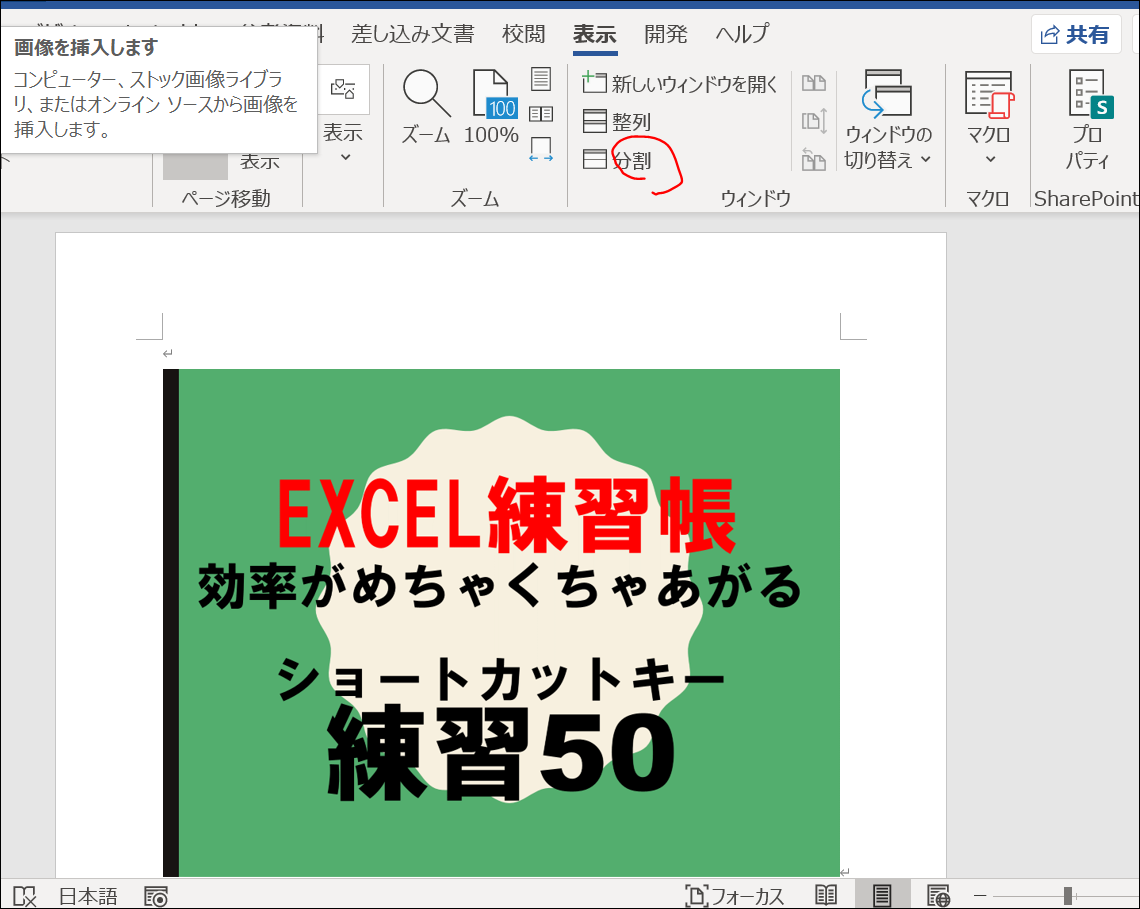Click the reset window position icon
Image resolution: width=1140 pixels, height=909 pixels.
[814, 159]
